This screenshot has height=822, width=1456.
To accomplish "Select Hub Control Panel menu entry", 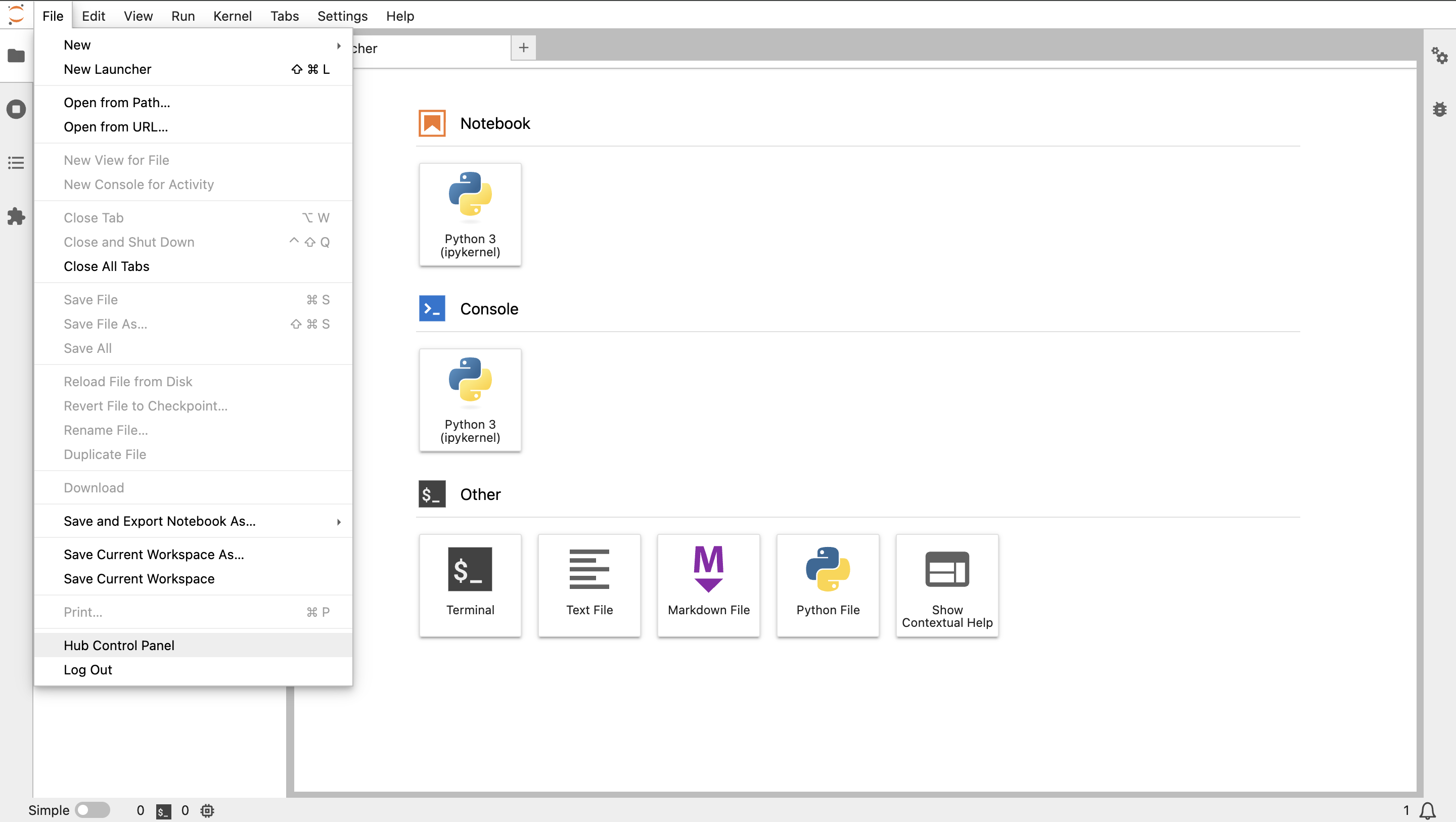I will coord(119,645).
